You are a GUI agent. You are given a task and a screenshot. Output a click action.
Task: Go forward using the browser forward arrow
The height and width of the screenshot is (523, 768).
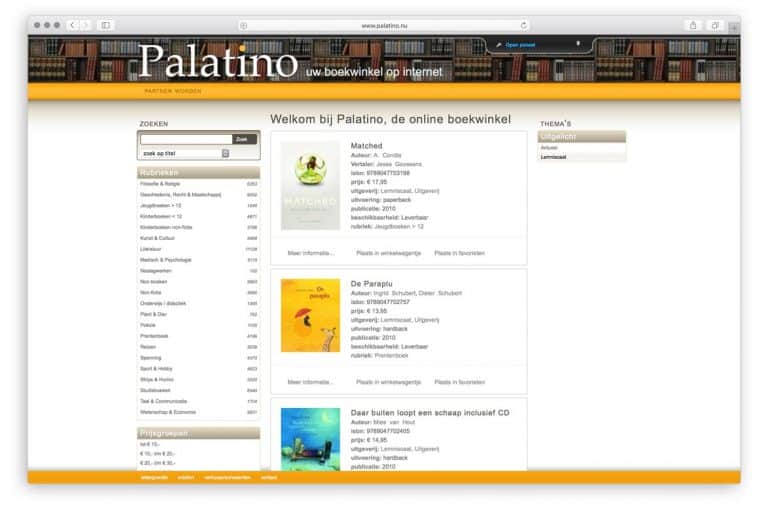(x=85, y=25)
